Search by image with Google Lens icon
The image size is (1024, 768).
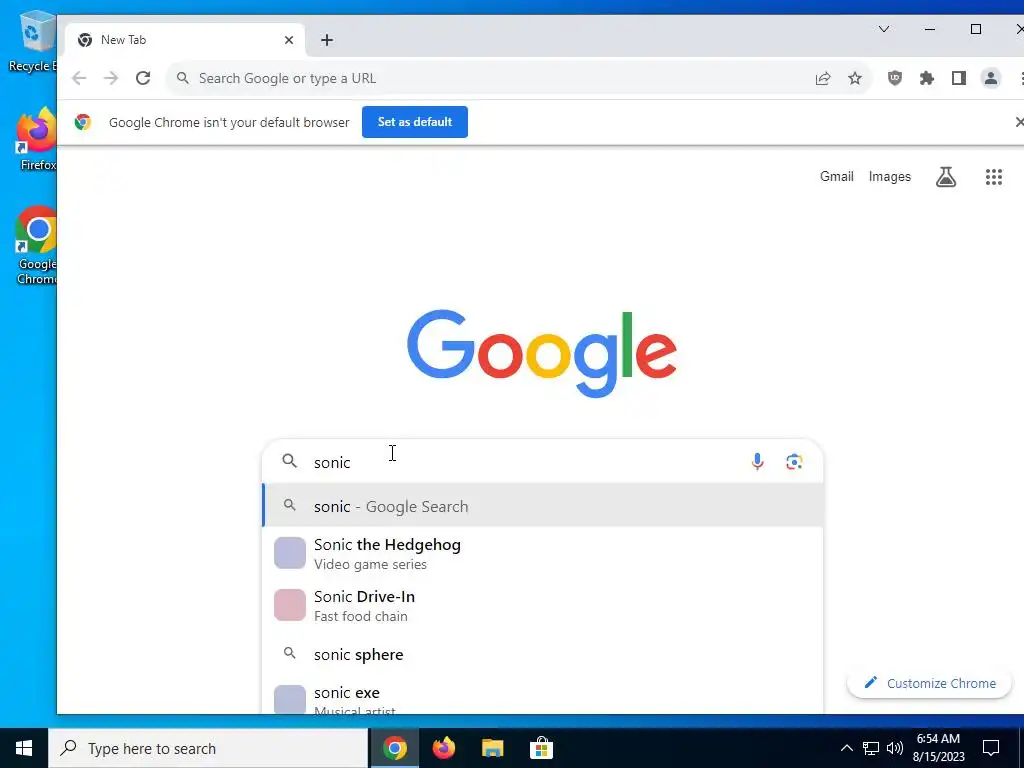[793, 462]
